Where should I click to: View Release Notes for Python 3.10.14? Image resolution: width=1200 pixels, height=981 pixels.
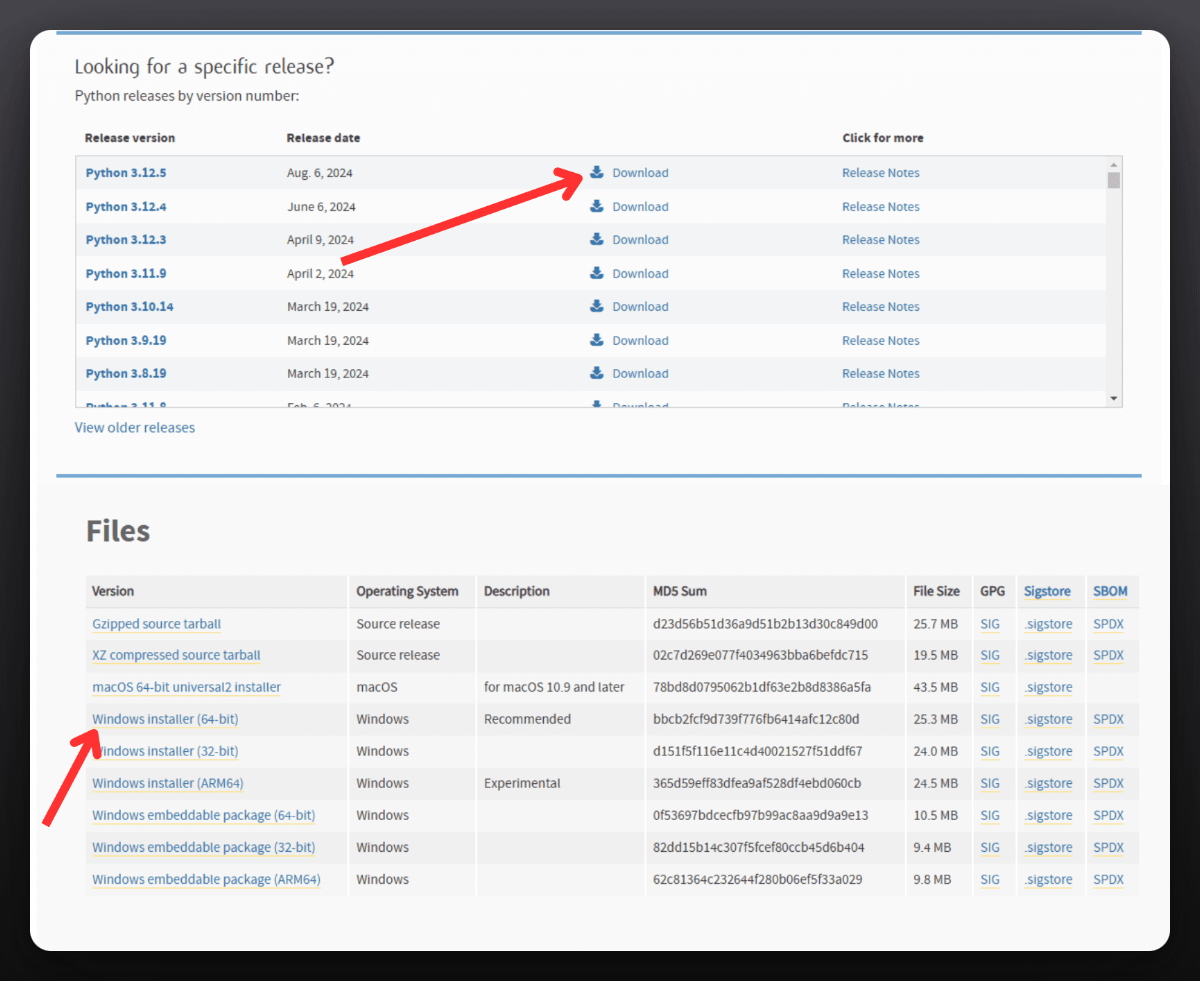[x=880, y=307]
